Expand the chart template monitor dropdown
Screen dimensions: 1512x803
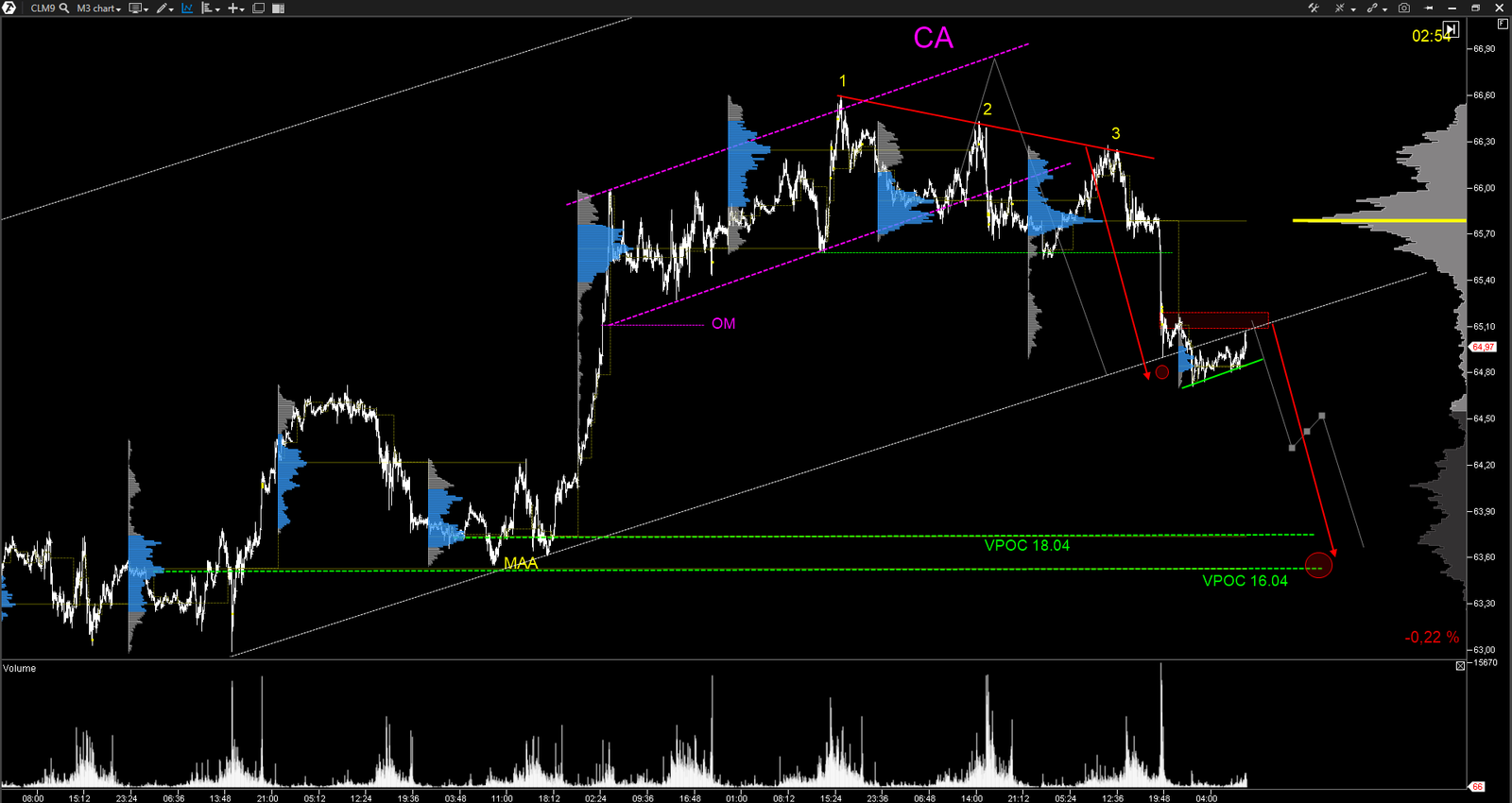[138, 8]
